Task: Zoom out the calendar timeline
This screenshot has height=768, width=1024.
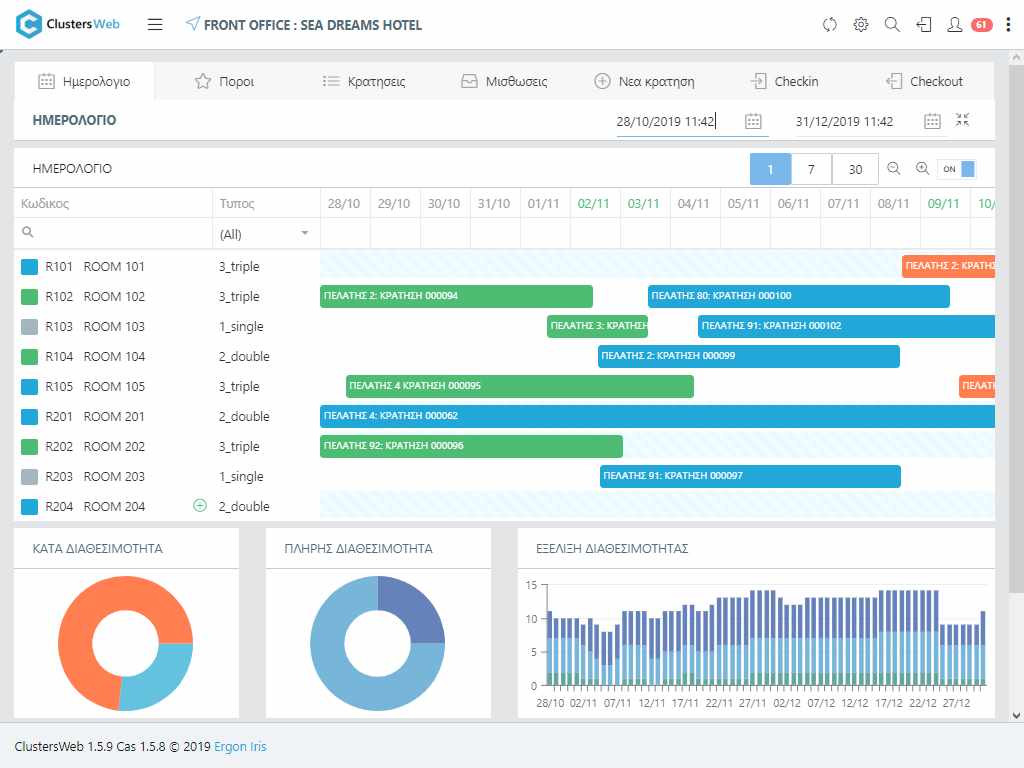Action: (x=894, y=169)
